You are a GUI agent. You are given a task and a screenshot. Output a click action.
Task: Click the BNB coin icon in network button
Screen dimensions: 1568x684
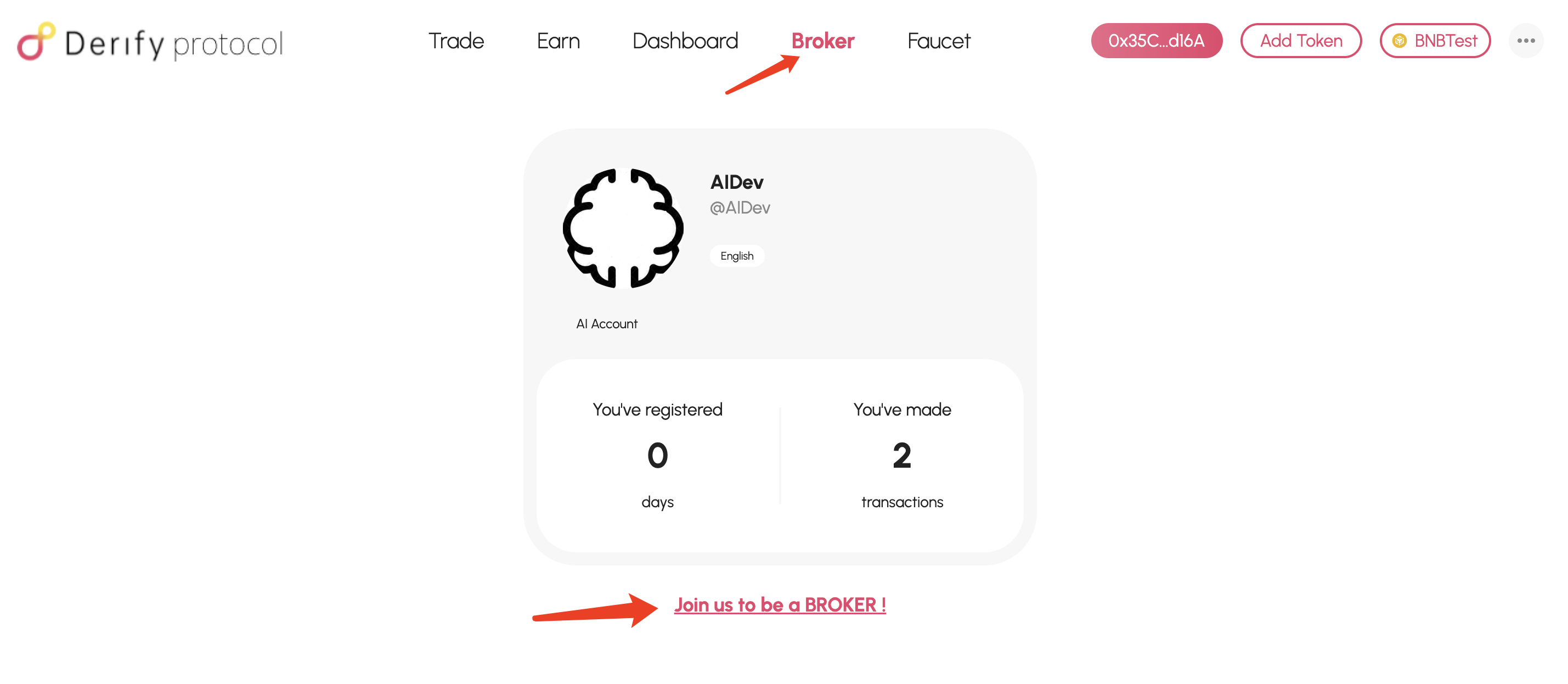pyautogui.click(x=1400, y=41)
